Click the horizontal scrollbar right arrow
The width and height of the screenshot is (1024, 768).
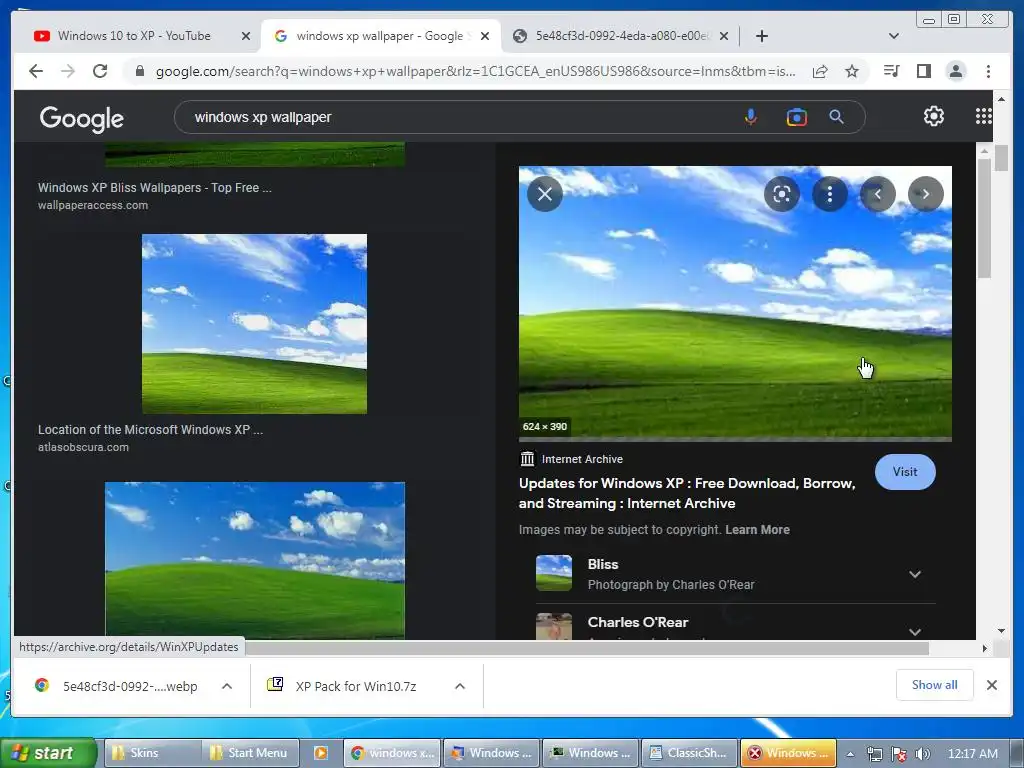point(984,648)
